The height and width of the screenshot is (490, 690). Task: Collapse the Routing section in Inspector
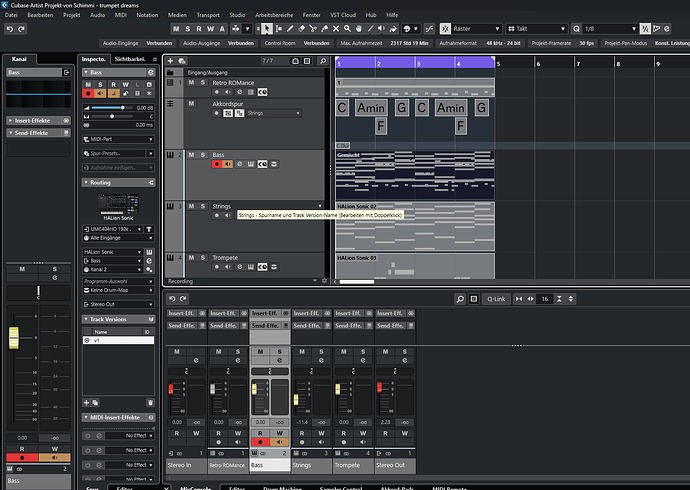(x=100, y=184)
